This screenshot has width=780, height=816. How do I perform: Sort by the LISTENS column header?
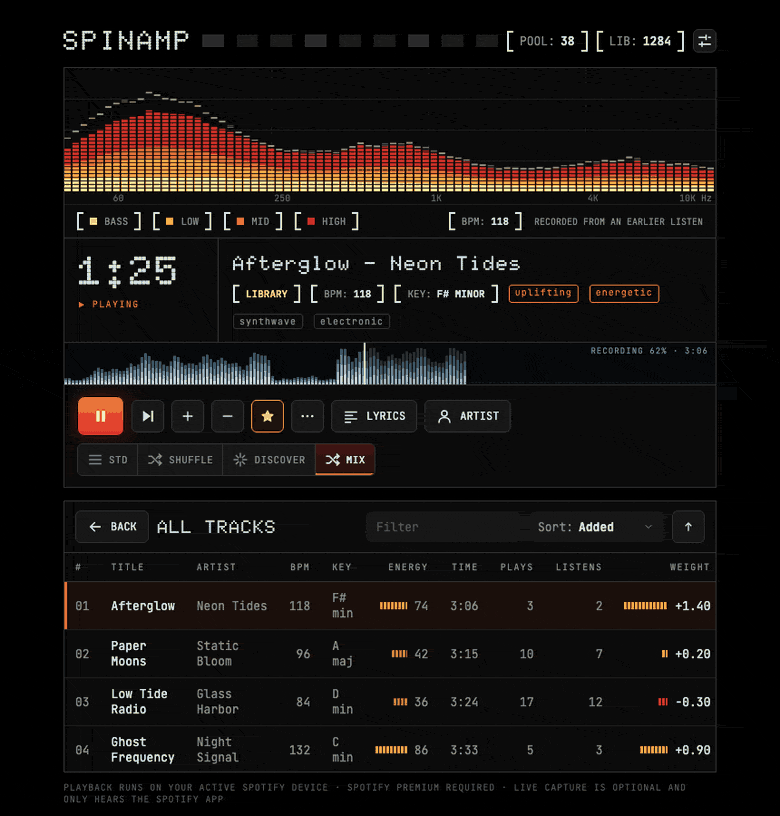pos(579,567)
